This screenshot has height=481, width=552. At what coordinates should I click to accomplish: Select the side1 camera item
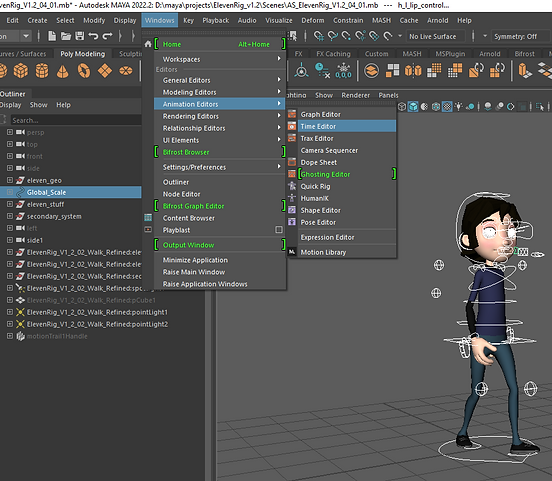35,240
